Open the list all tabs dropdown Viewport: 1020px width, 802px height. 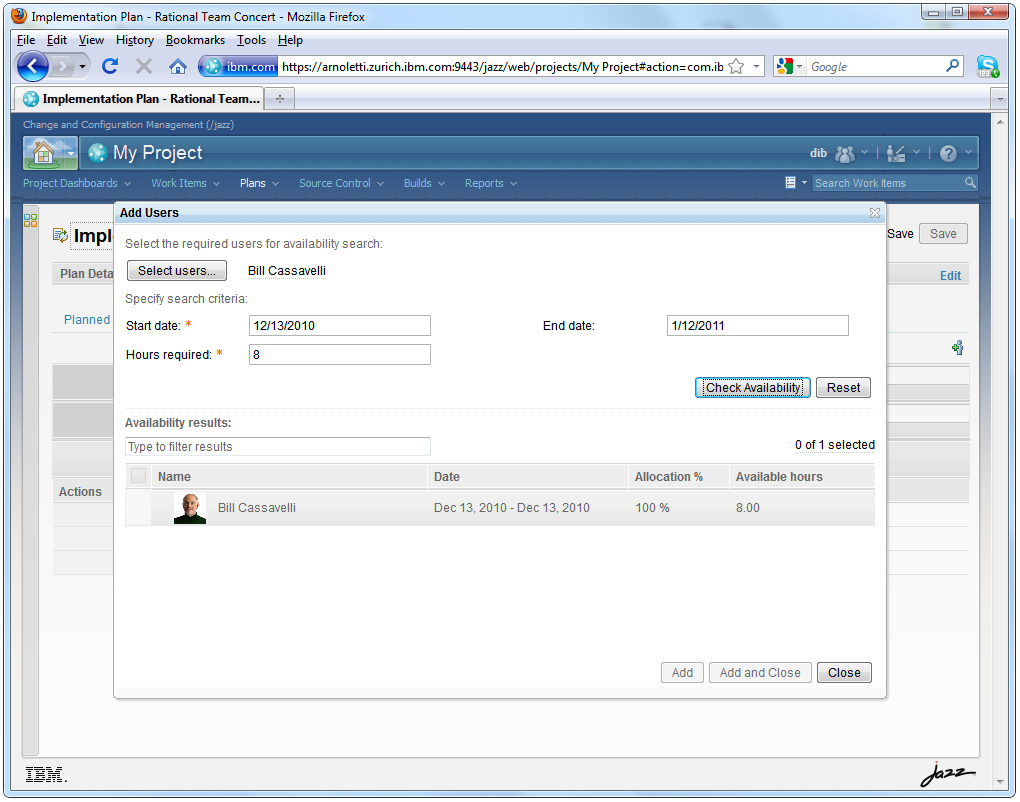pos(1000,100)
